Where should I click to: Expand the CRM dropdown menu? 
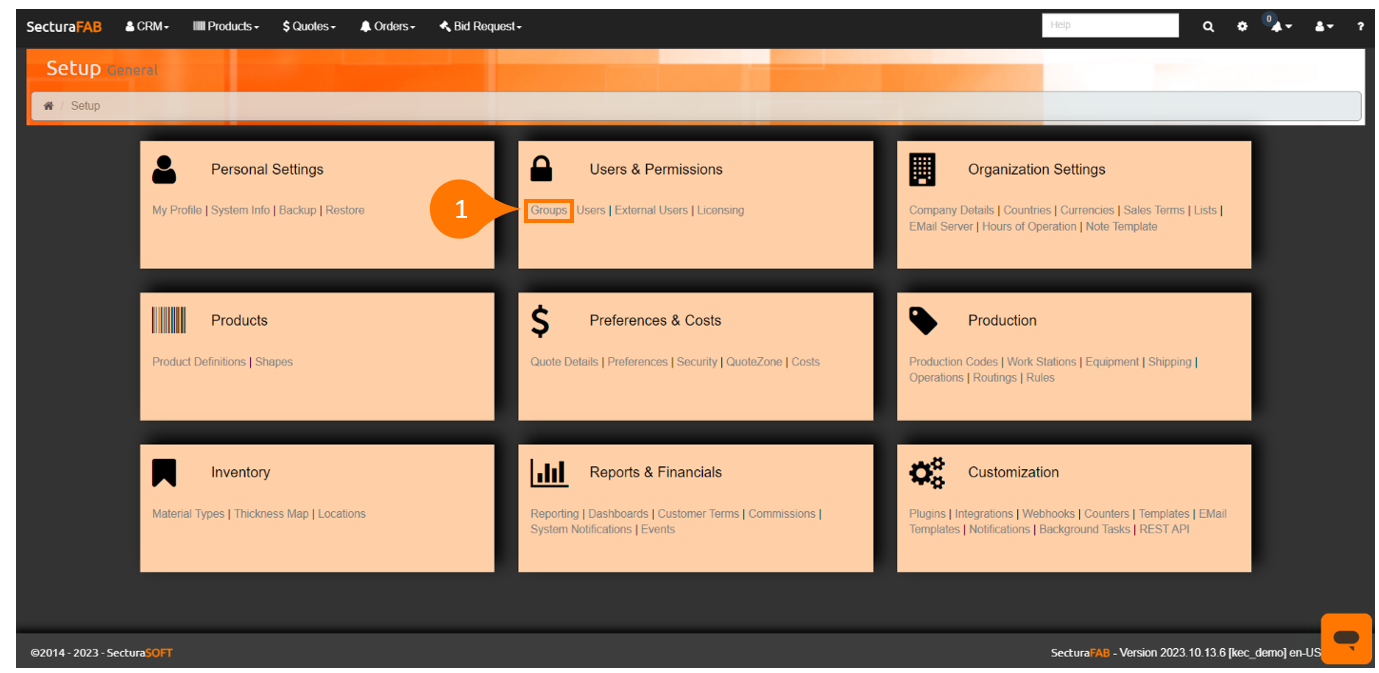(x=147, y=27)
